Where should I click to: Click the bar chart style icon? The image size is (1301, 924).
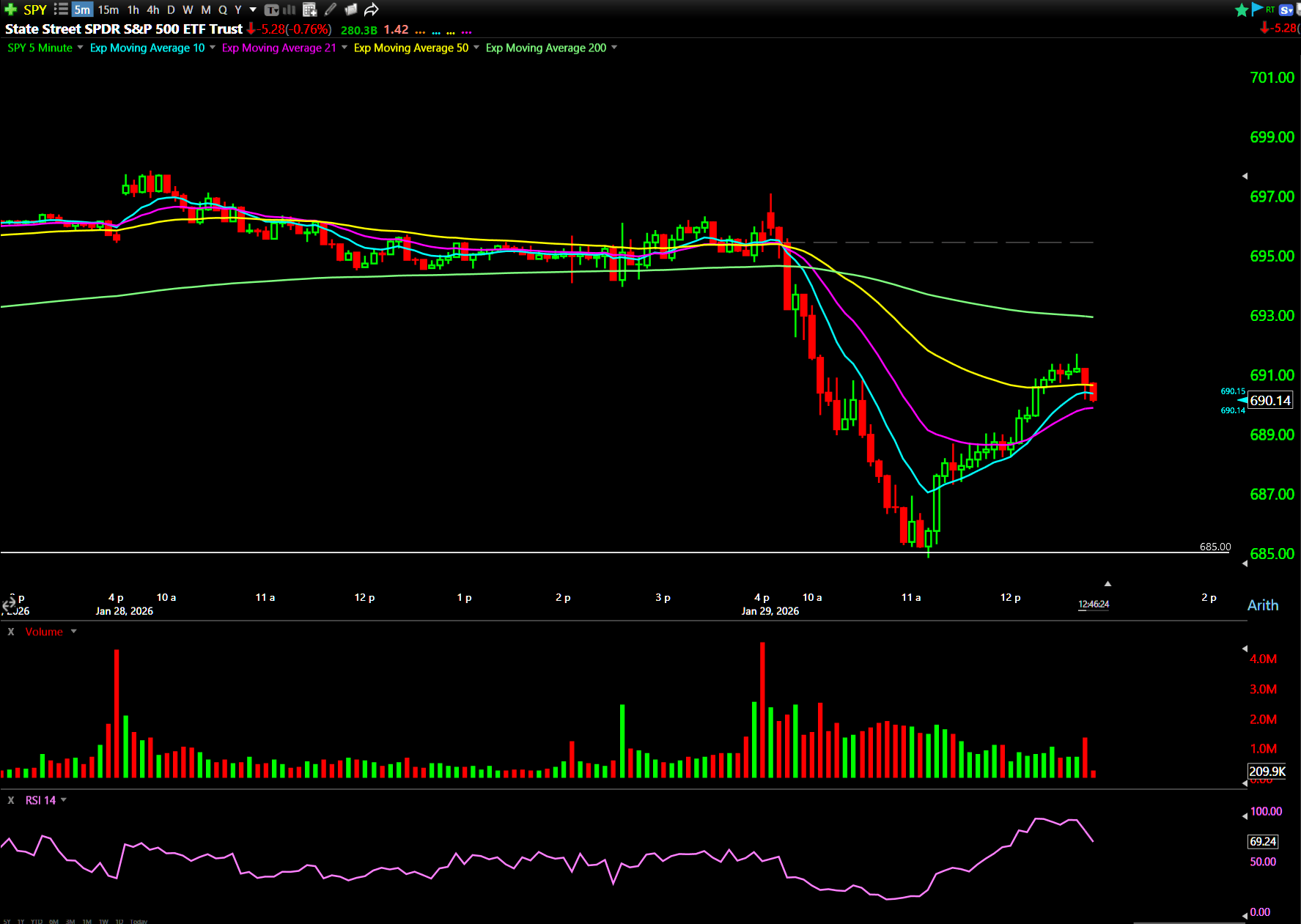click(290, 10)
